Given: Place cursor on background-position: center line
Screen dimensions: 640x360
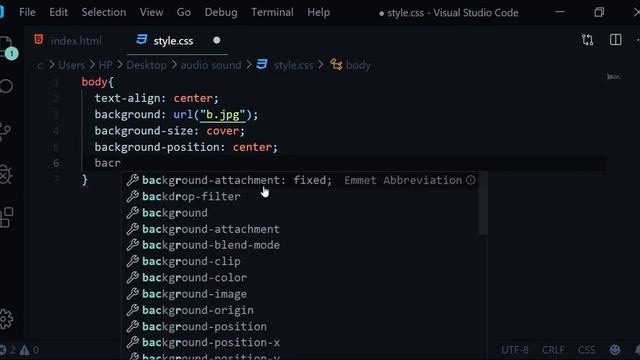Looking at the screenshot, I should tap(186, 147).
